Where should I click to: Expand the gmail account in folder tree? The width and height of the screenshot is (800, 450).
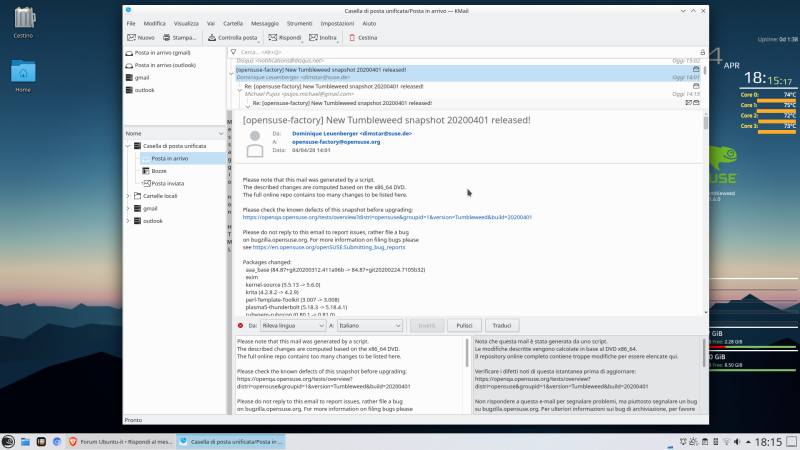(x=128, y=209)
